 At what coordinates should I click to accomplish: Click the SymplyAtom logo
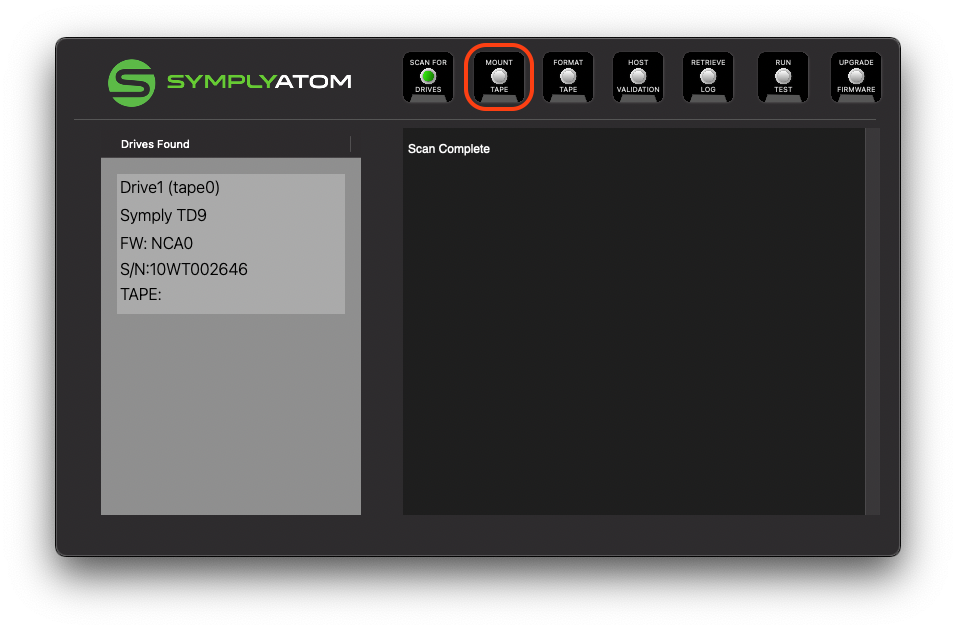(x=229, y=82)
